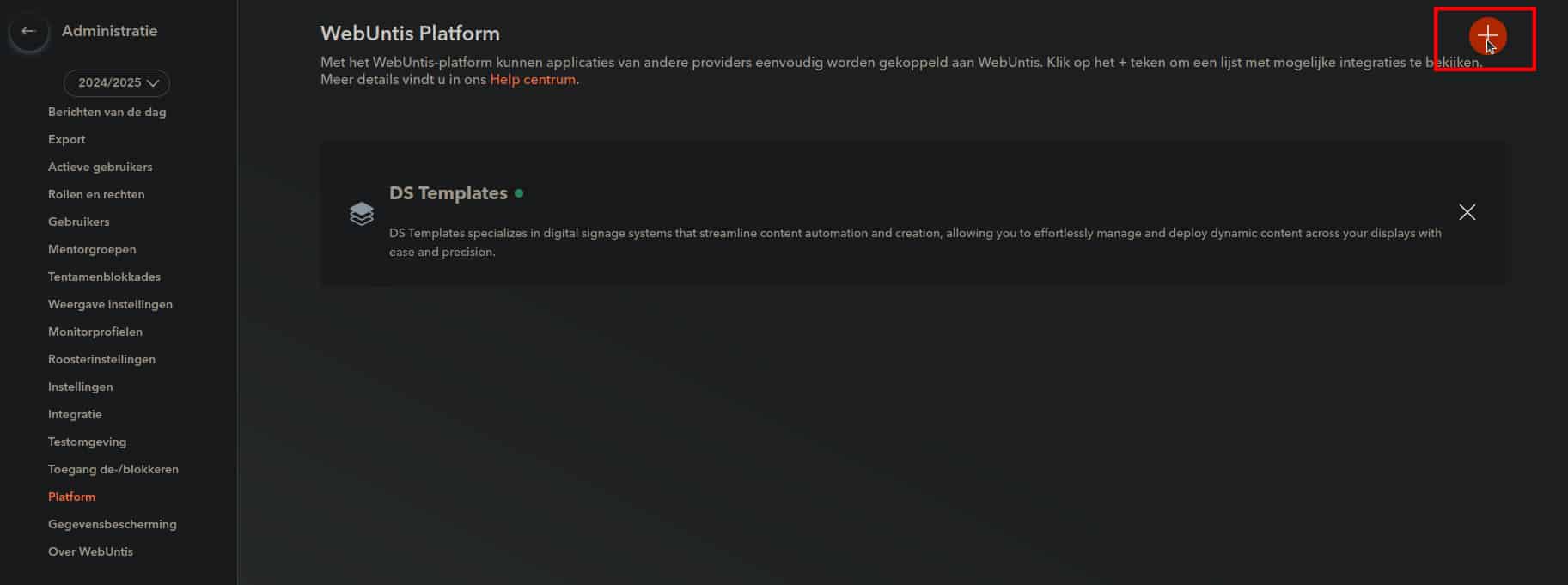
Task: Click the DS Templates description text
Action: 915,242
